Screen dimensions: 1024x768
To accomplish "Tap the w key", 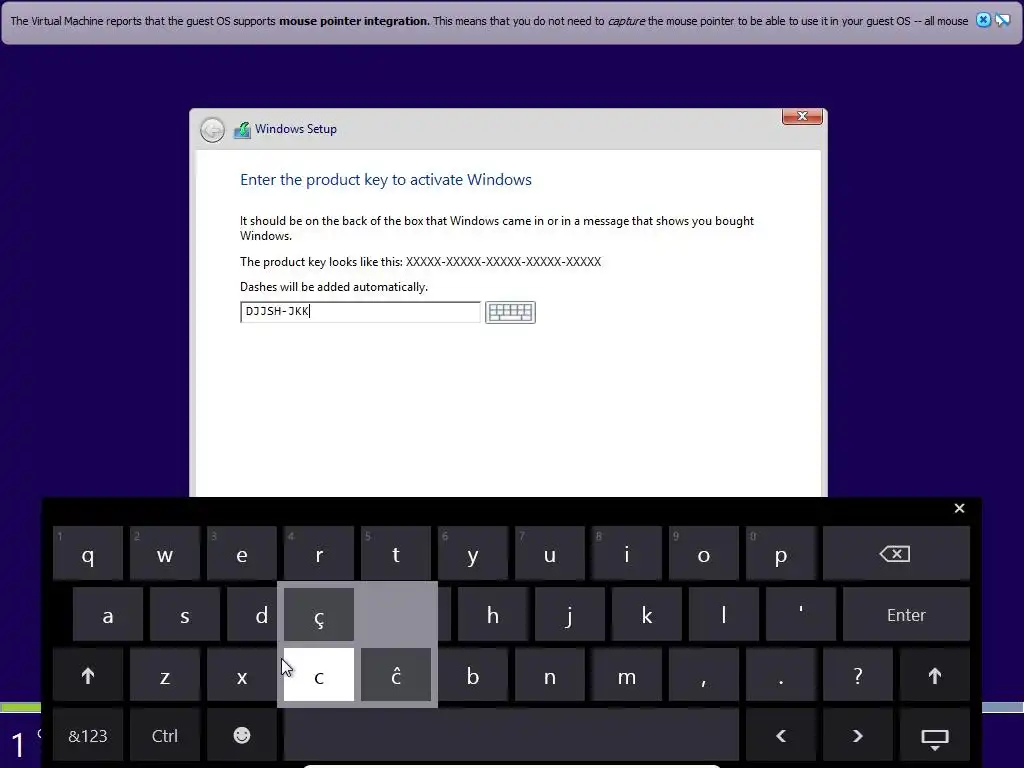I will click(165, 554).
